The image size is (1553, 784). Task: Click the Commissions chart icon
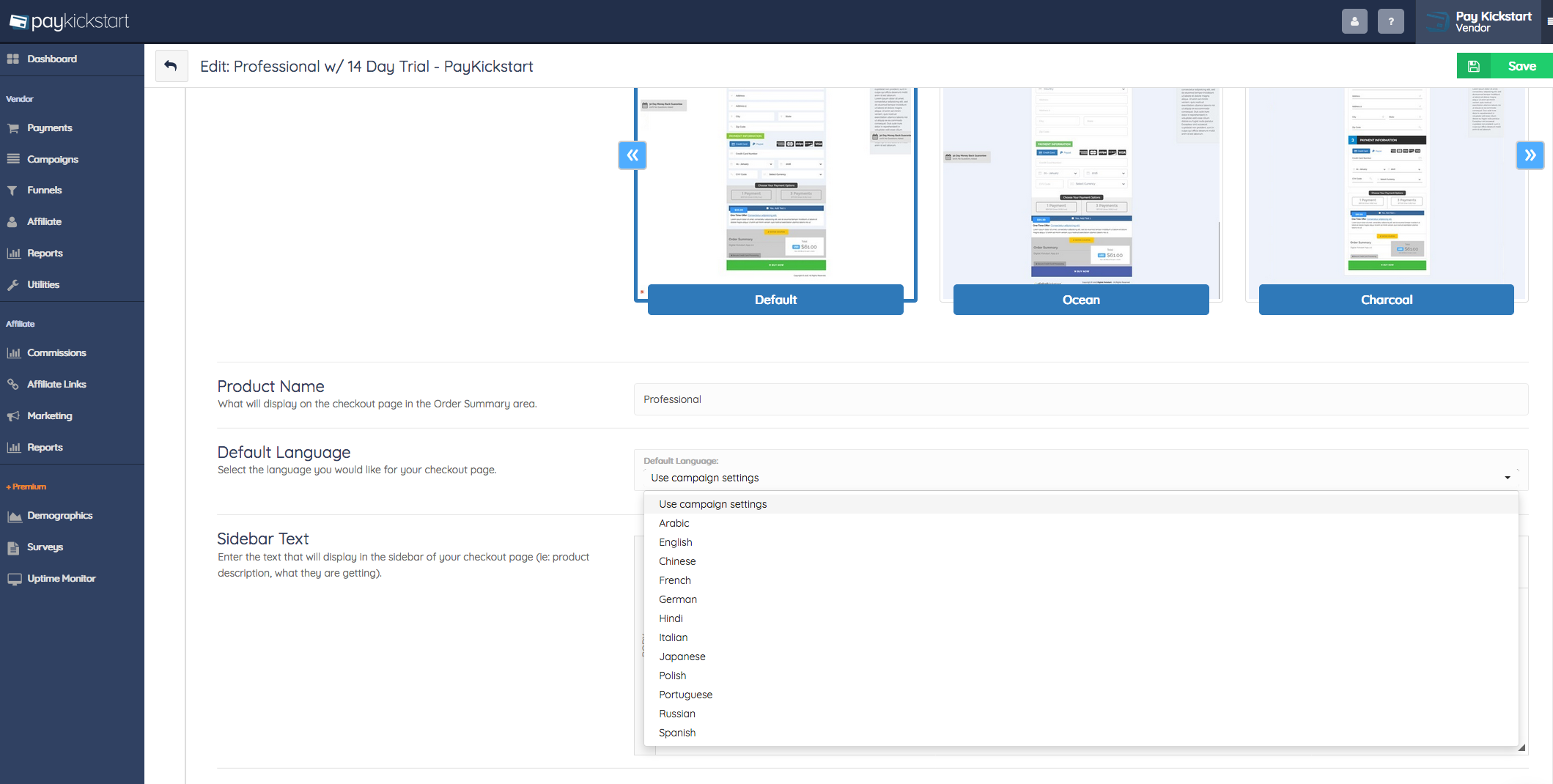[13, 353]
